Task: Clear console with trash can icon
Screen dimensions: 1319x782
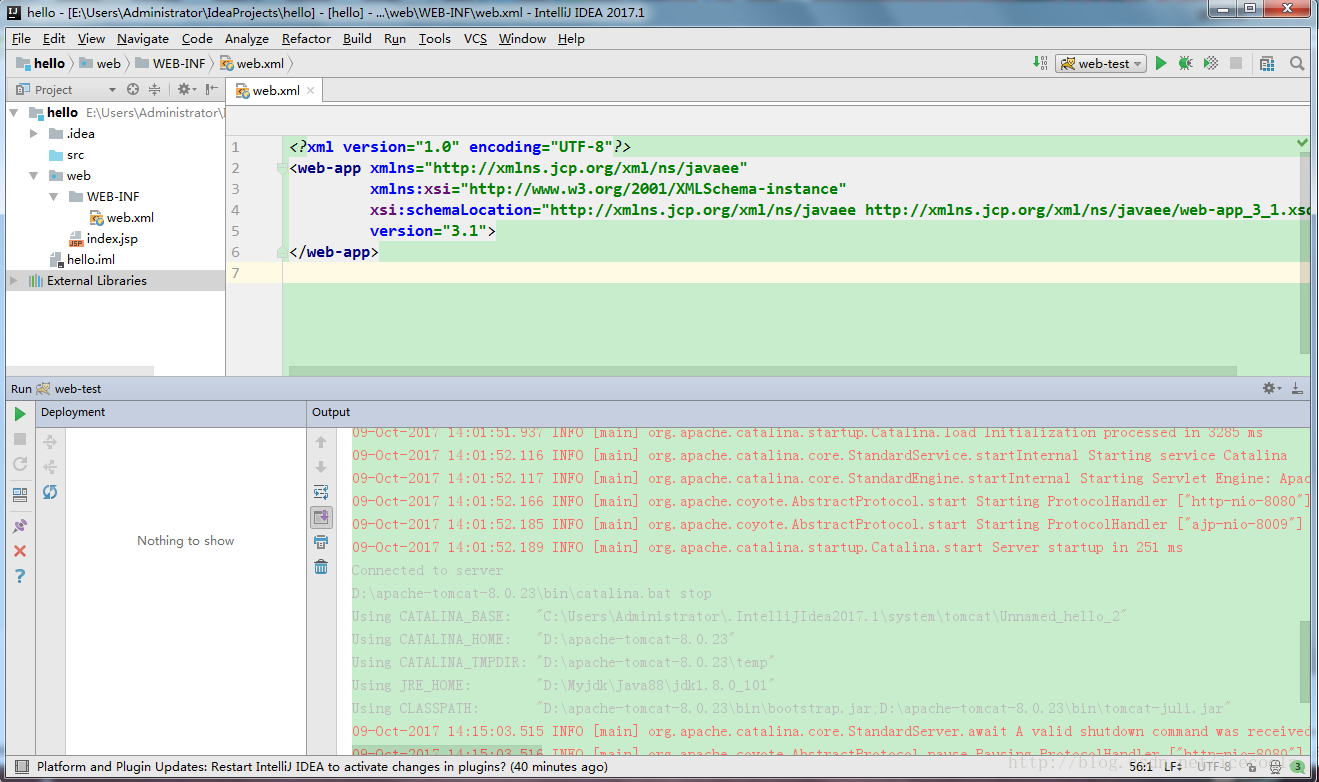Action: pos(321,567)
